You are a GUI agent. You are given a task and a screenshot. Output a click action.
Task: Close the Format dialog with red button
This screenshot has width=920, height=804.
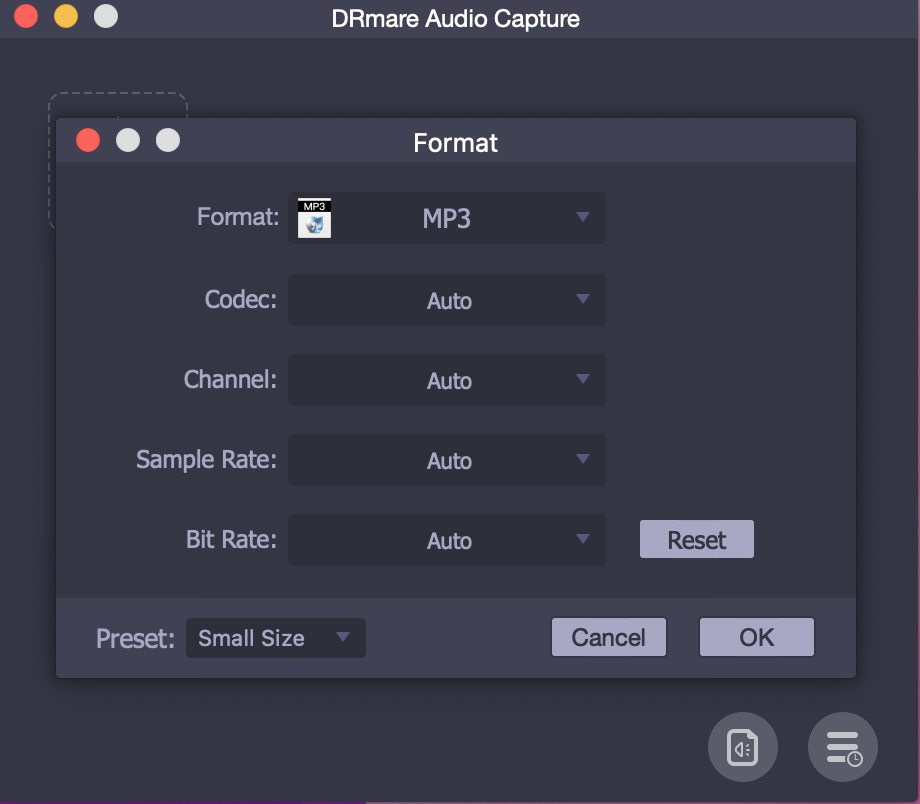click(x=88, y=141)
